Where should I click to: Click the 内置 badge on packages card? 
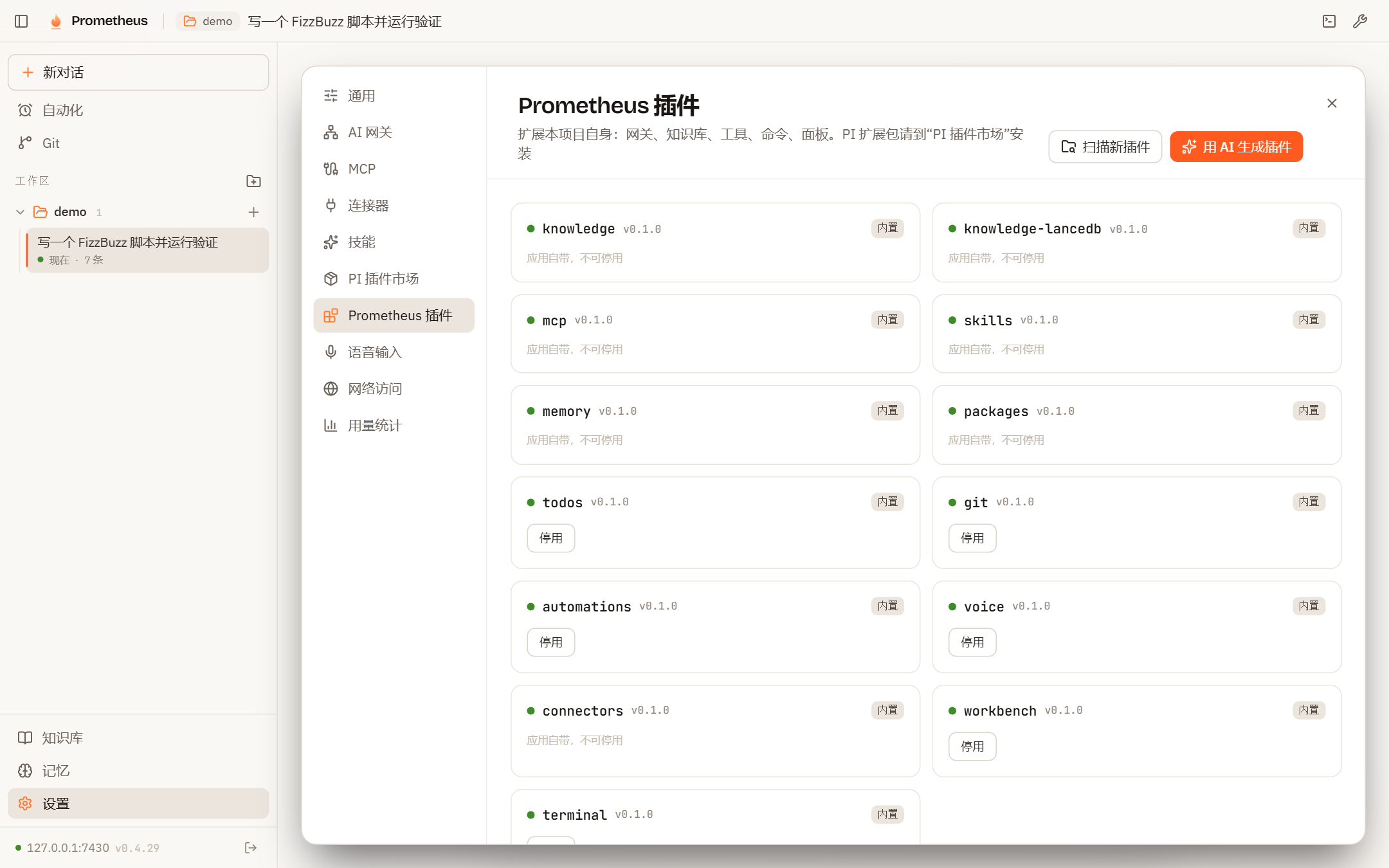(x=1309, y=411)
